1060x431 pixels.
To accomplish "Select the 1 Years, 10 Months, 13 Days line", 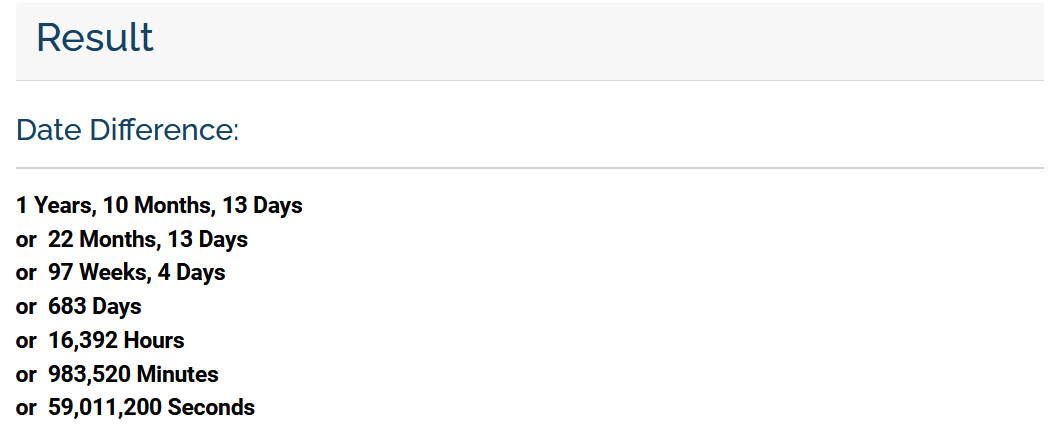I will click(x=159, y=205).
